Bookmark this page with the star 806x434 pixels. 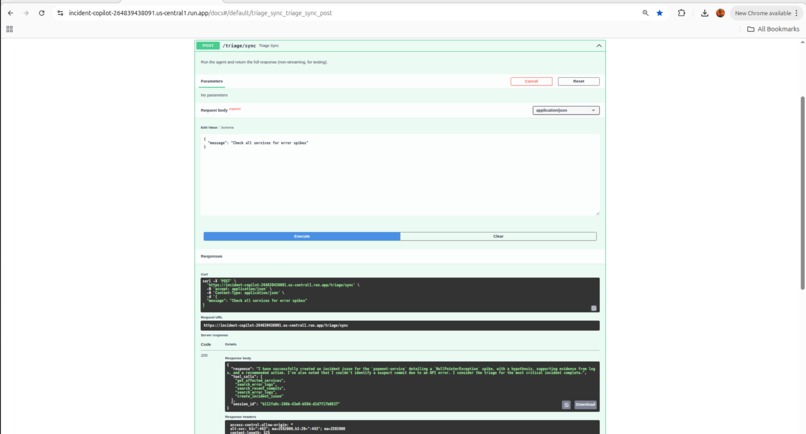pyautogui.click(x=660, y=13)
